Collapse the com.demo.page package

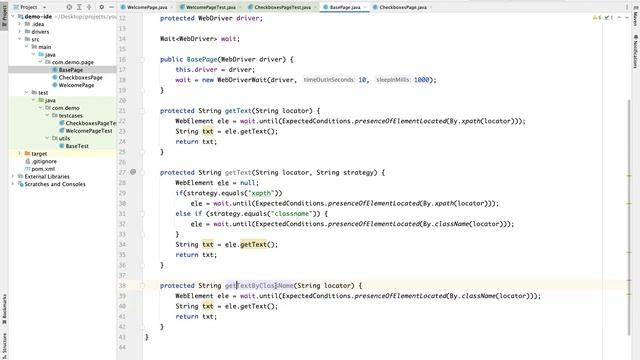pyautogui.click(x=40, y=62)
